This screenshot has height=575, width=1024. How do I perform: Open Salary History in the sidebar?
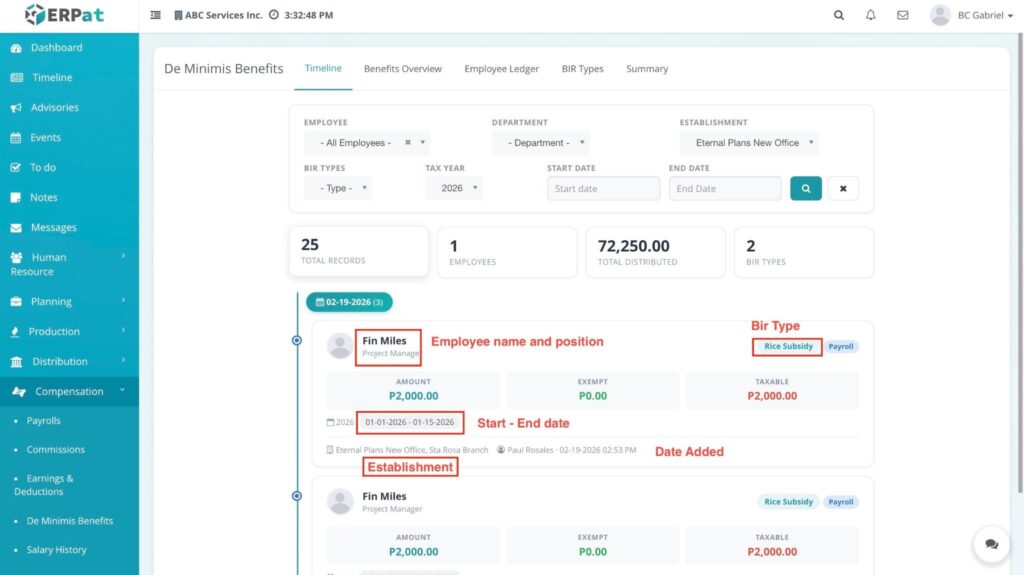(56, 550)
